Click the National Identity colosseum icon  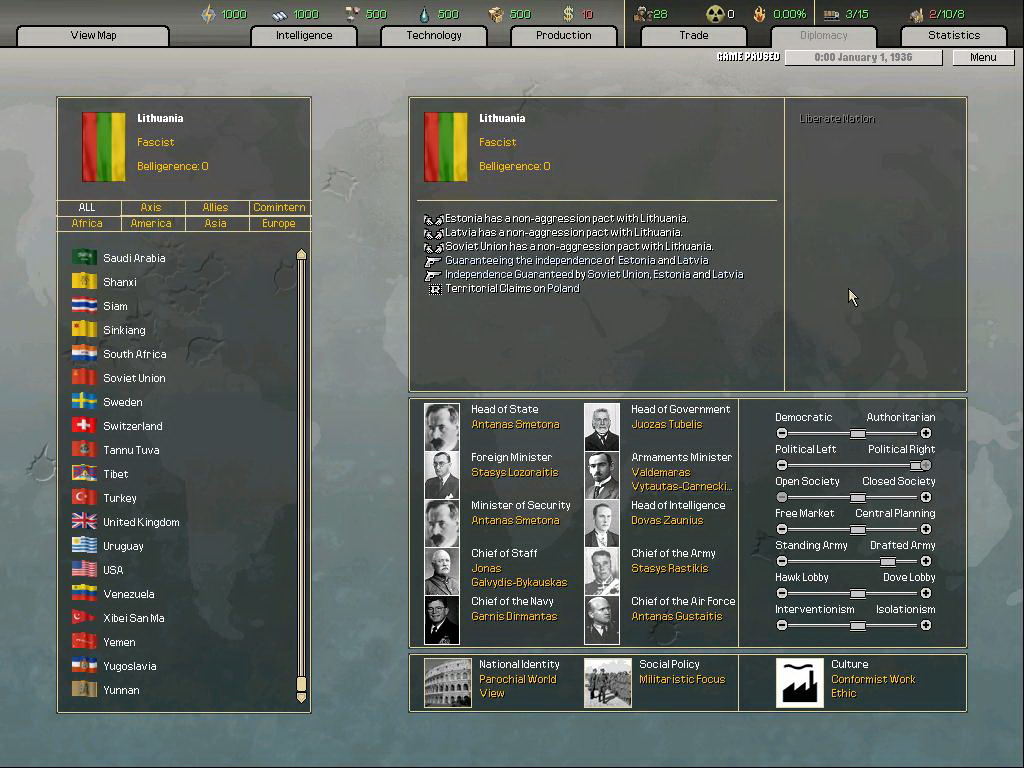click(447, 683)
